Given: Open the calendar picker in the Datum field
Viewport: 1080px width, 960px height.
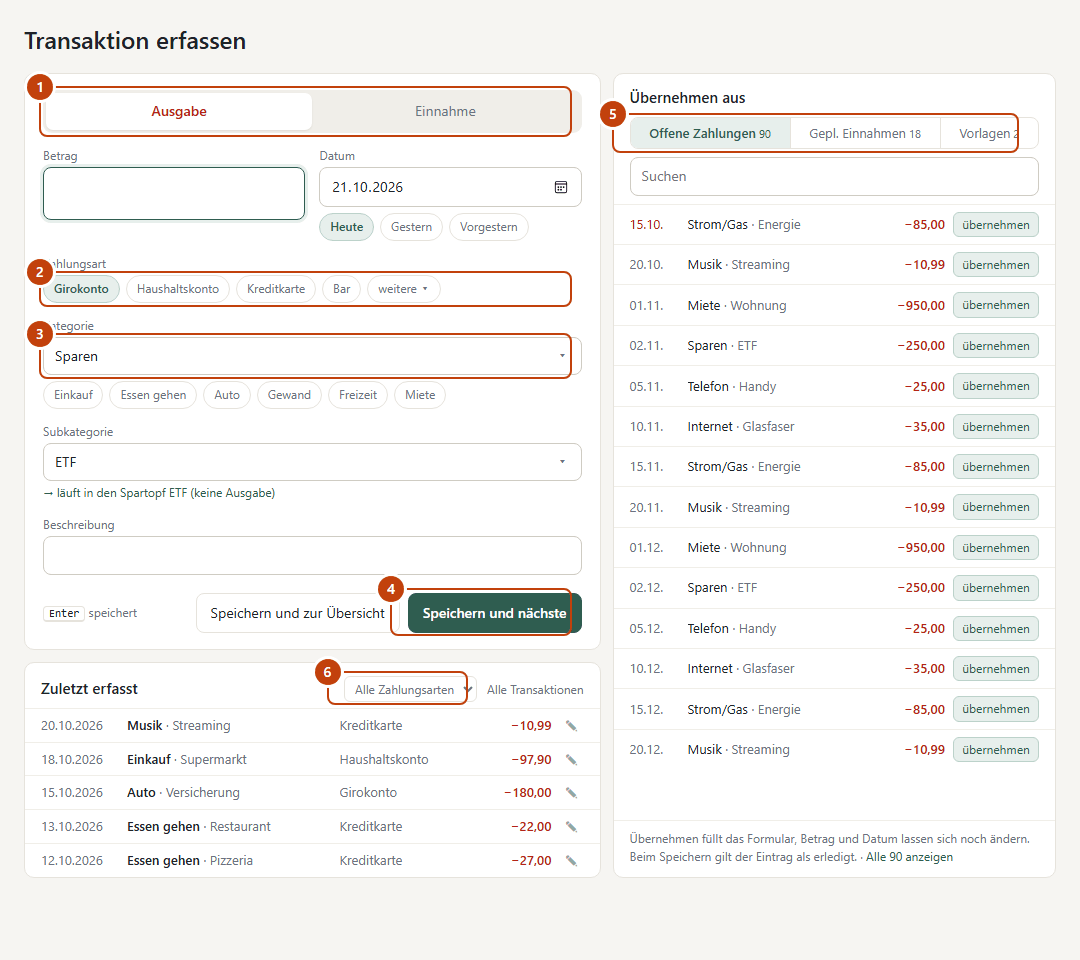Looking at the screenshot, I should (561, 187).
